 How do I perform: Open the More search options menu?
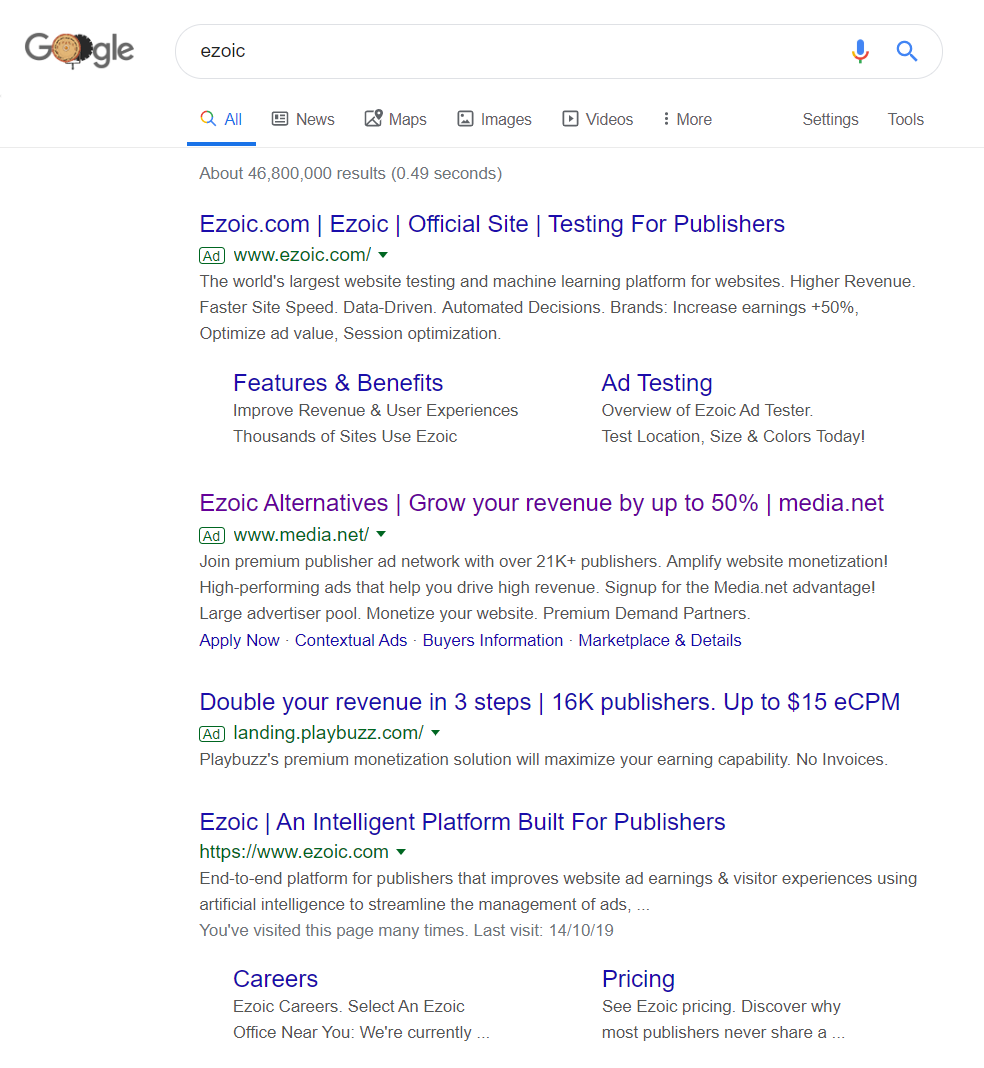coord(687,119)
